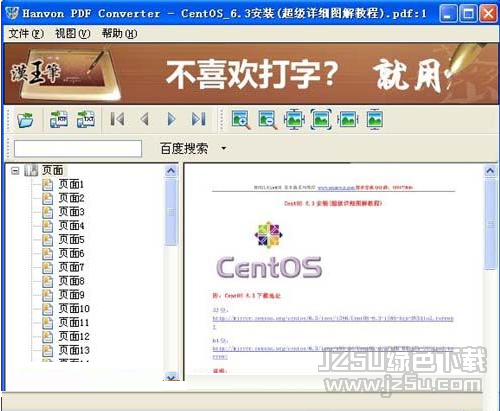
Task: Click the document view scrollbar thumb
Action: 490,224
